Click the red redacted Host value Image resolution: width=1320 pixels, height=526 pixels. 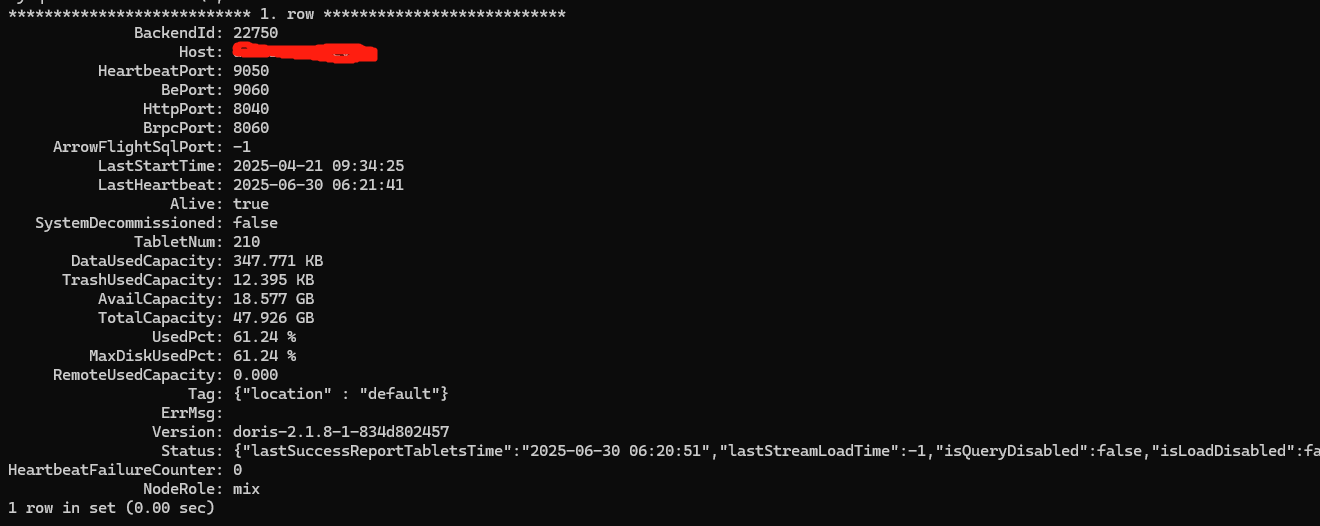[x=305, y=52]
